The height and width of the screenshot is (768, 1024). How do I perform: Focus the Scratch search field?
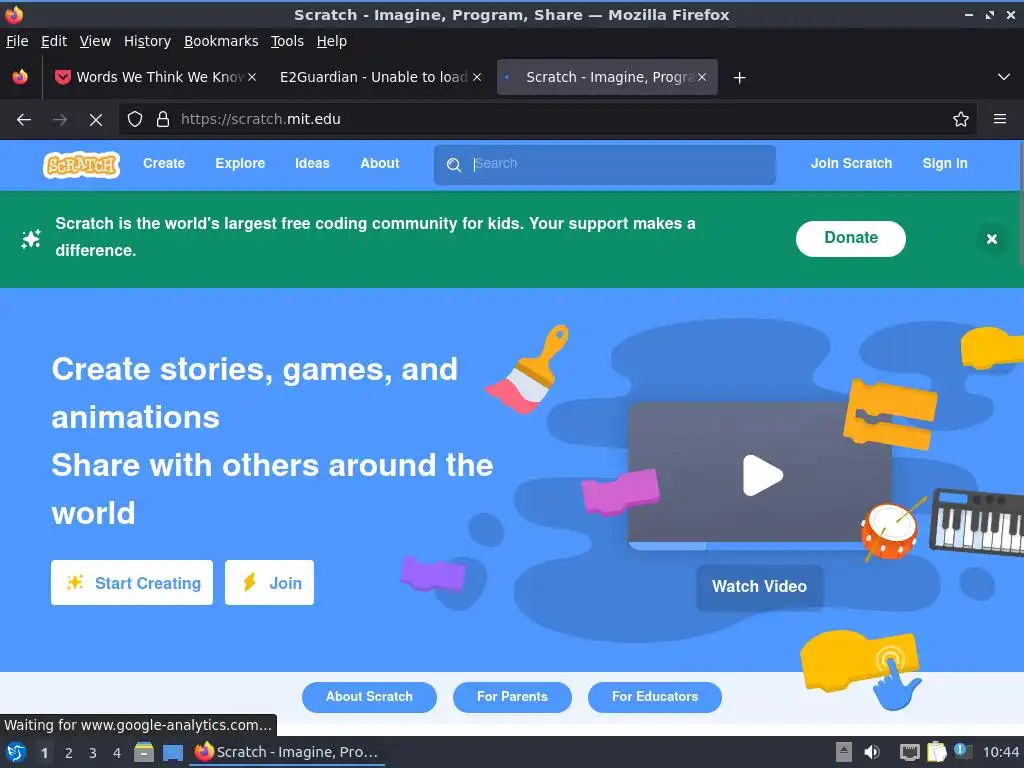click(x=605, y=165)
